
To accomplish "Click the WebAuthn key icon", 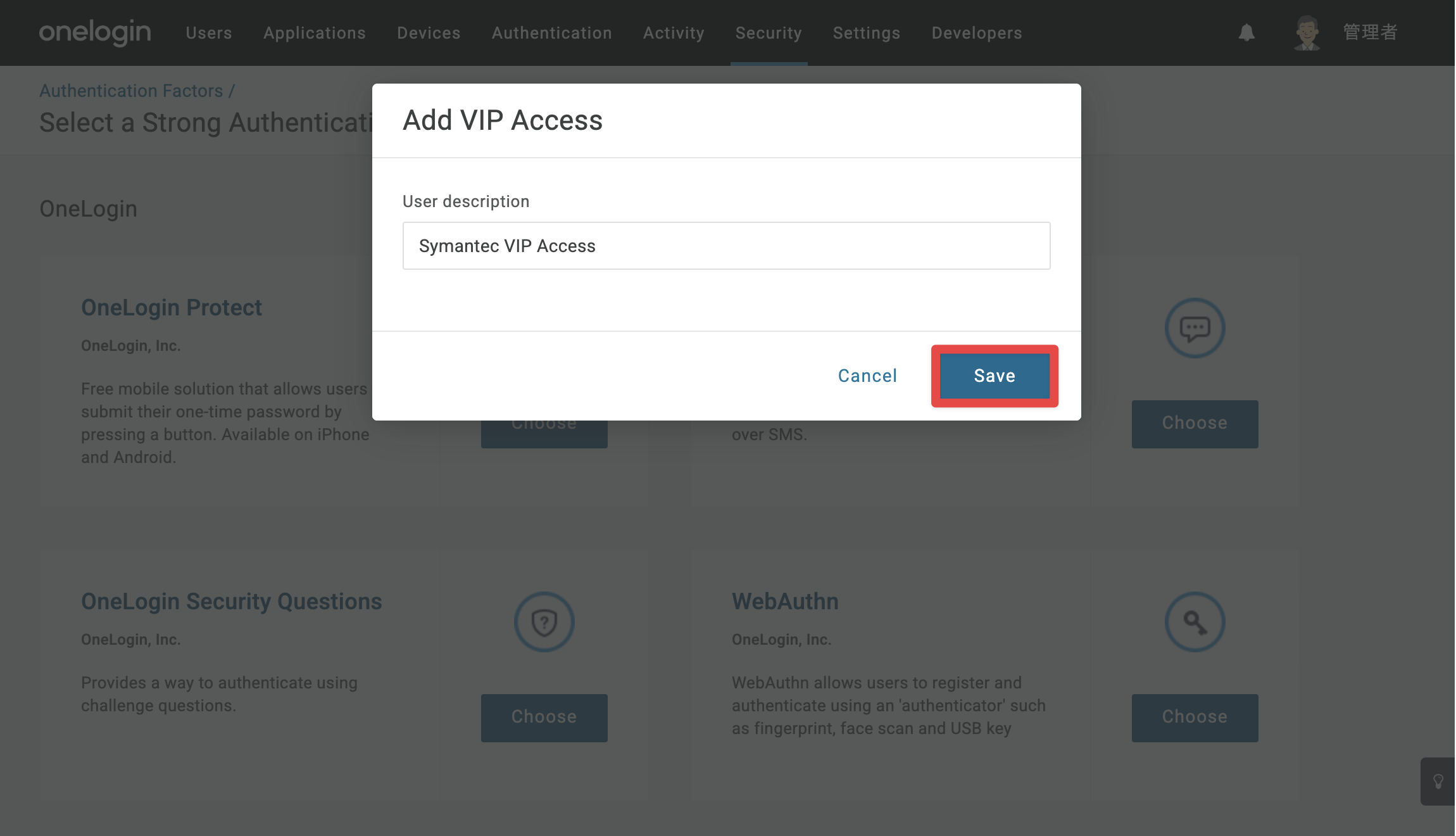I will pos(1195,622).
